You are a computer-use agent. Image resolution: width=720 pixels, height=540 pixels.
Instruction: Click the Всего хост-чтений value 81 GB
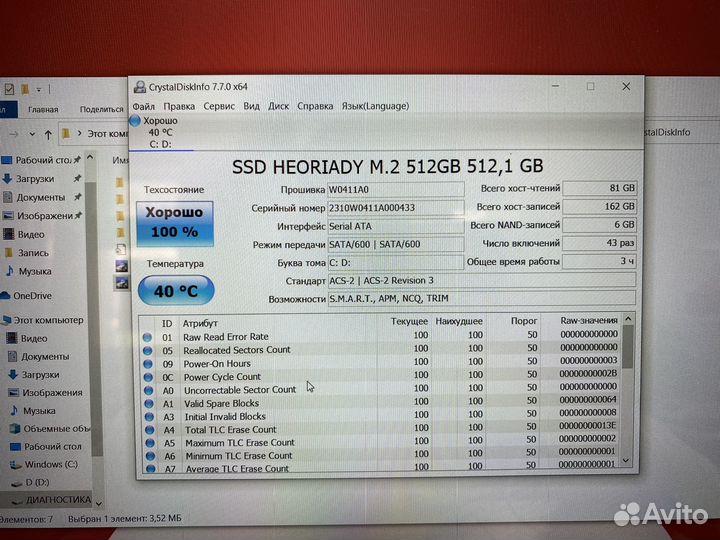tap(600, 188)
